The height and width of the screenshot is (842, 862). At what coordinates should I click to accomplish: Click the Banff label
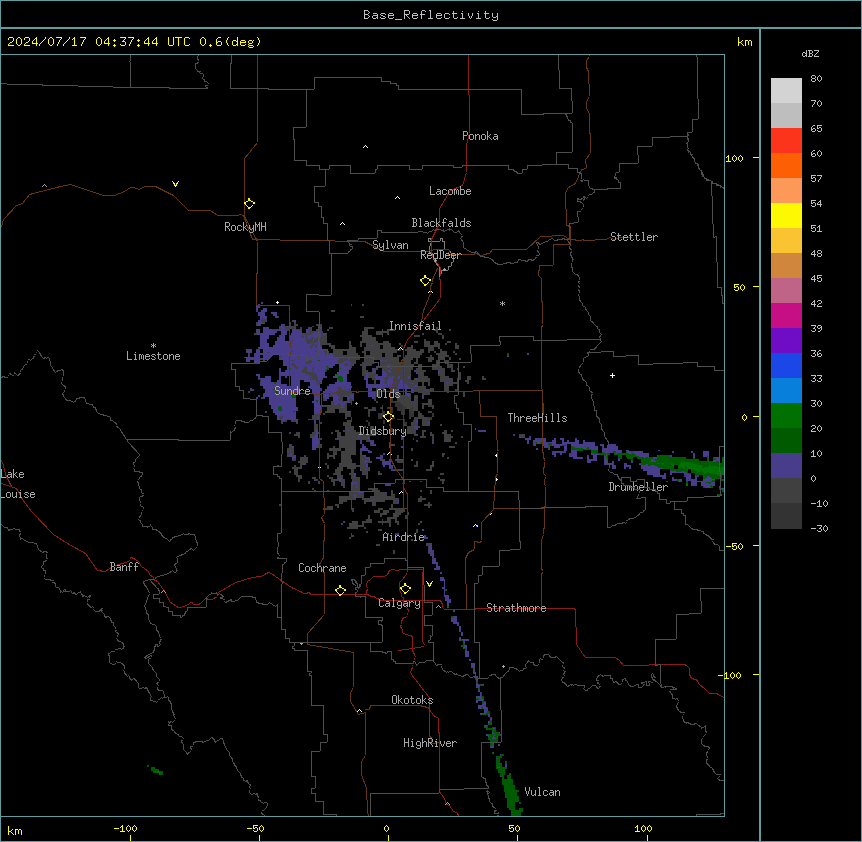click(x=124, y=567)
